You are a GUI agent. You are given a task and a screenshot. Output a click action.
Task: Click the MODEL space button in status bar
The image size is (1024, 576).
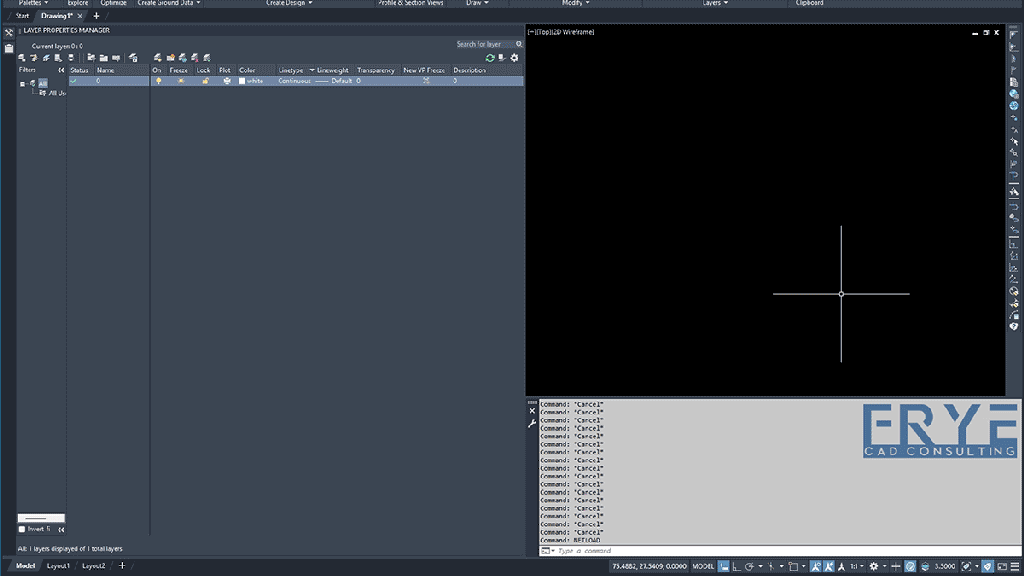[x=703, y=566]
